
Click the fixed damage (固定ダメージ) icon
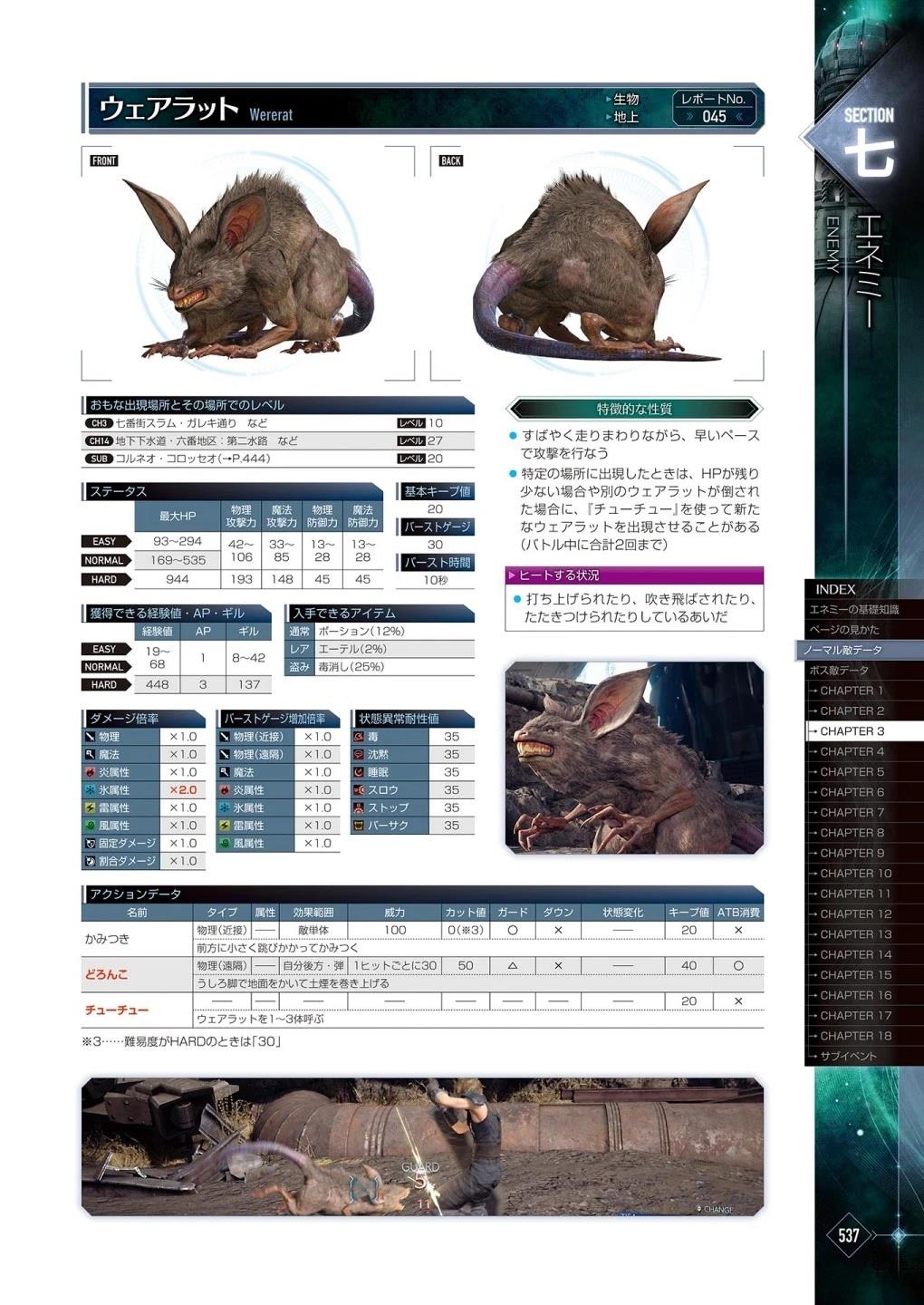click(90, 843)
